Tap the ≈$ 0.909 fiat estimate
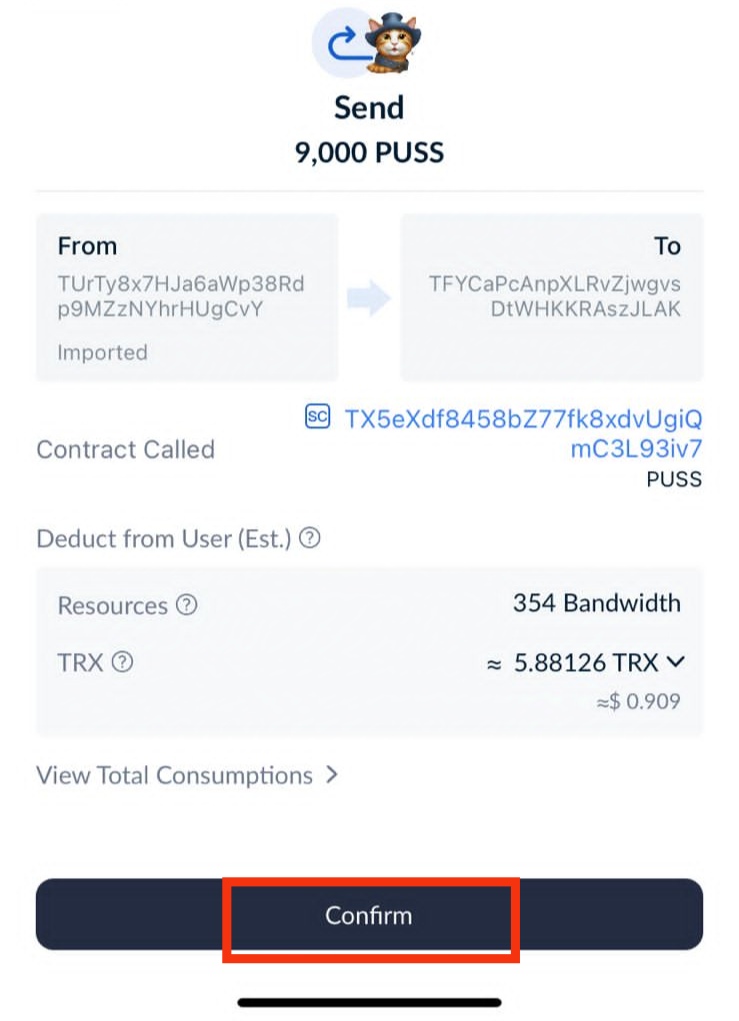Image resolution: width=739 pixels, height=1021 pixels. (x=638, y=701)
